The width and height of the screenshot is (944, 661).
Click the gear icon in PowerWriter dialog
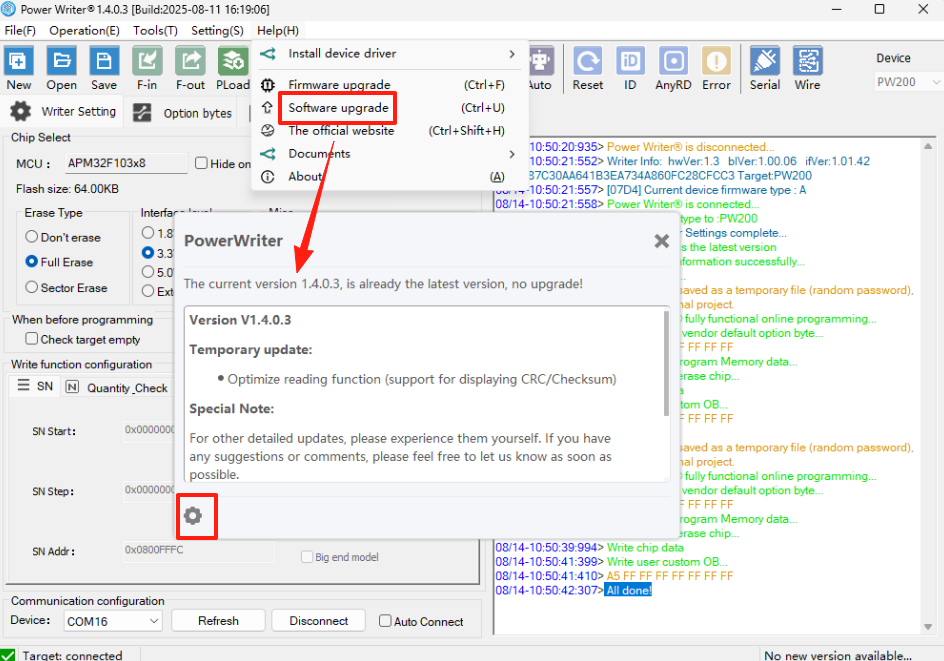point(193,516)
